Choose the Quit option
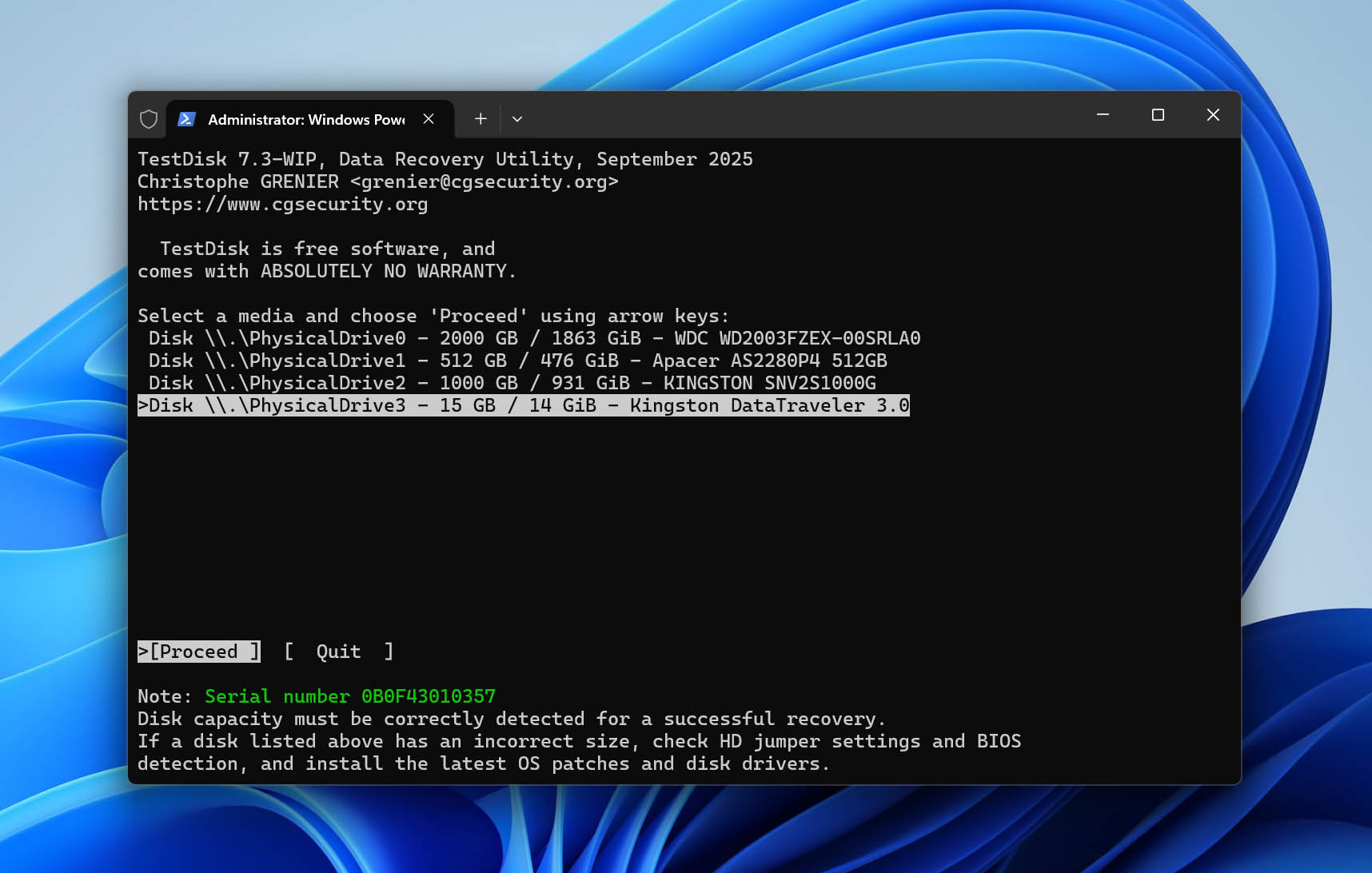Image resolution: width=1372 pixels, height=873 pixels. point(339,652)
